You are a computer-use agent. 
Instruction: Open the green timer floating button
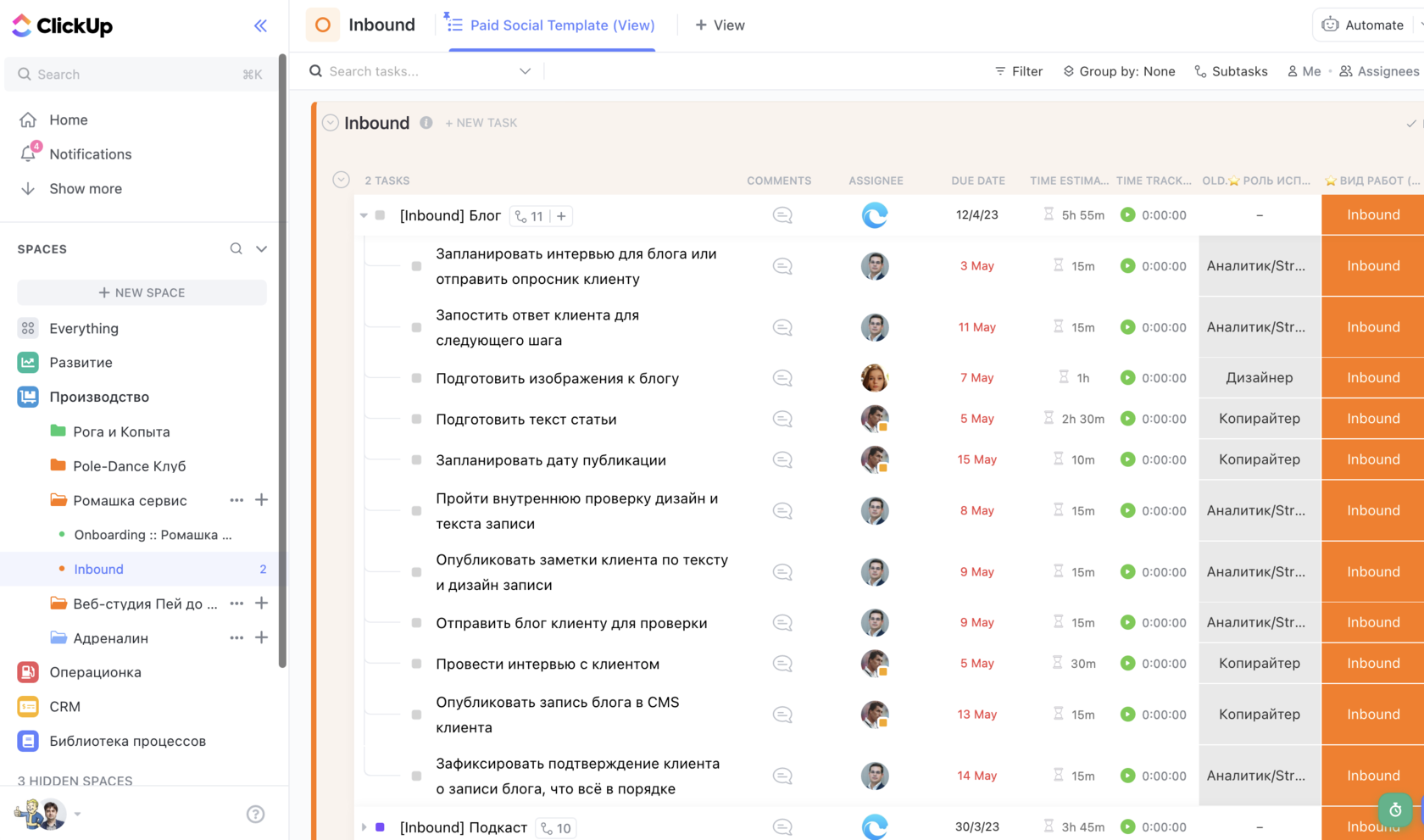(x=1395, y=810)
